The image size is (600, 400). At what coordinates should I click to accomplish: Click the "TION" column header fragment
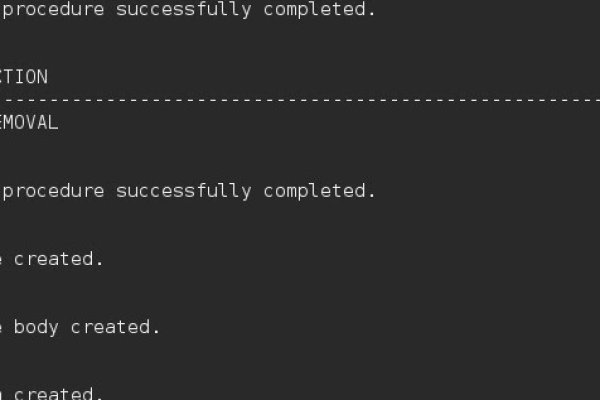tap(24, 77)
